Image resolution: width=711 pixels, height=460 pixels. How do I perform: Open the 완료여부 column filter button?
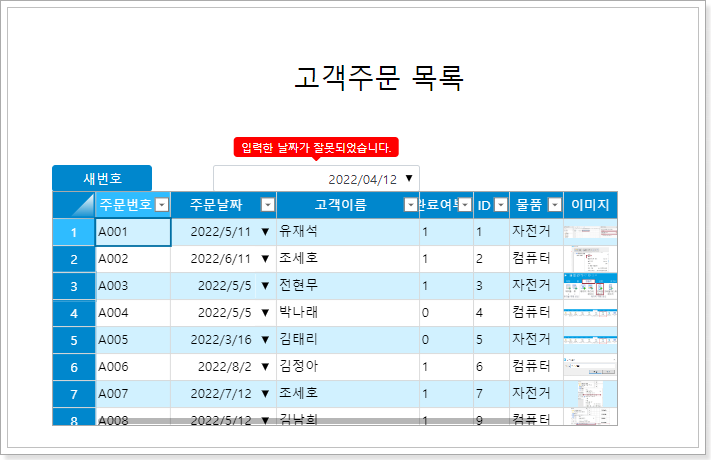pyautogui.click(x=464, y=205)
